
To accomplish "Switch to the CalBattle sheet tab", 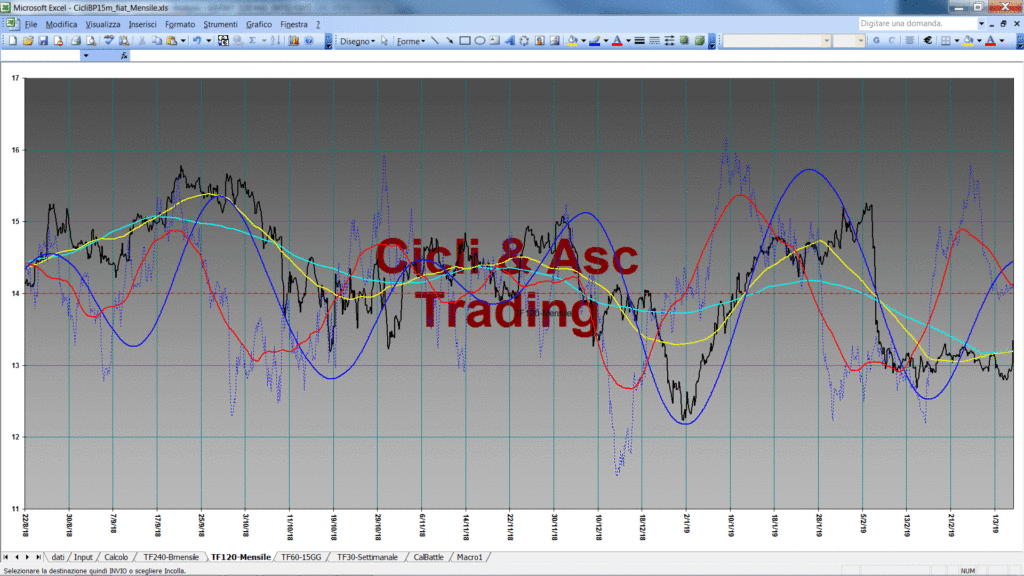I will coord(428,557).
